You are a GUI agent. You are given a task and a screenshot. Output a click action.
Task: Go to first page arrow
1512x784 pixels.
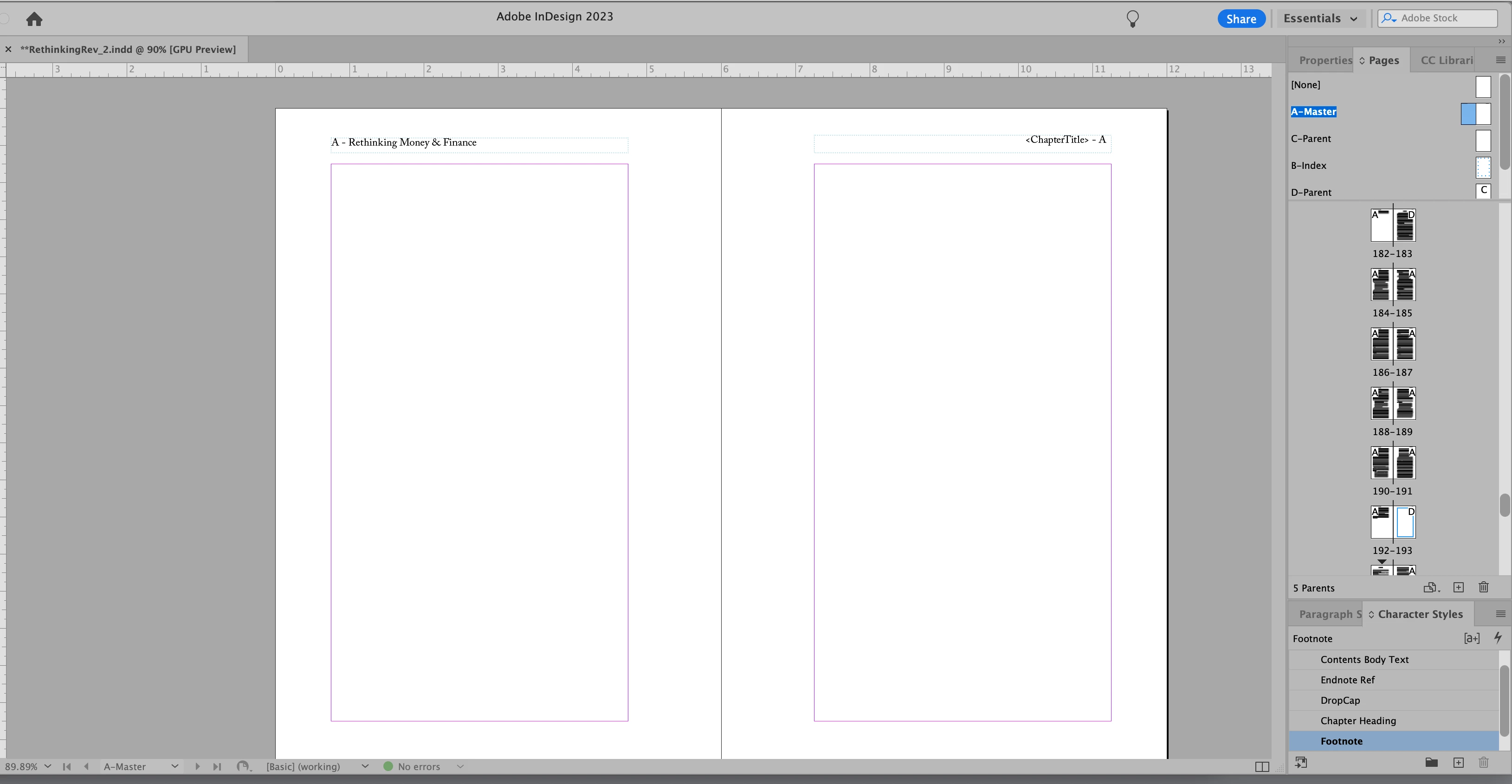point(67,766)
